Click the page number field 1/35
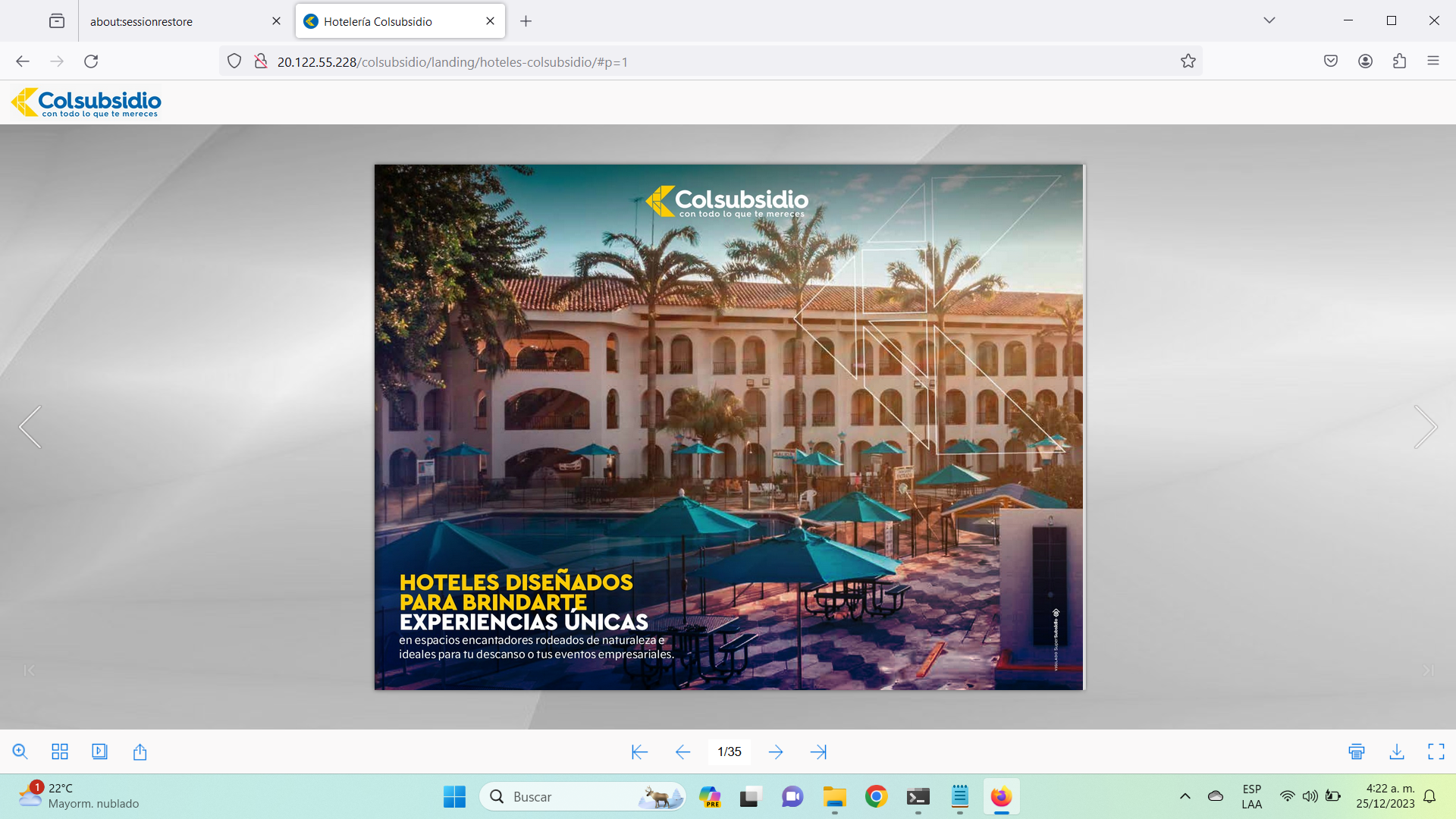 click(x=729, y=752)
